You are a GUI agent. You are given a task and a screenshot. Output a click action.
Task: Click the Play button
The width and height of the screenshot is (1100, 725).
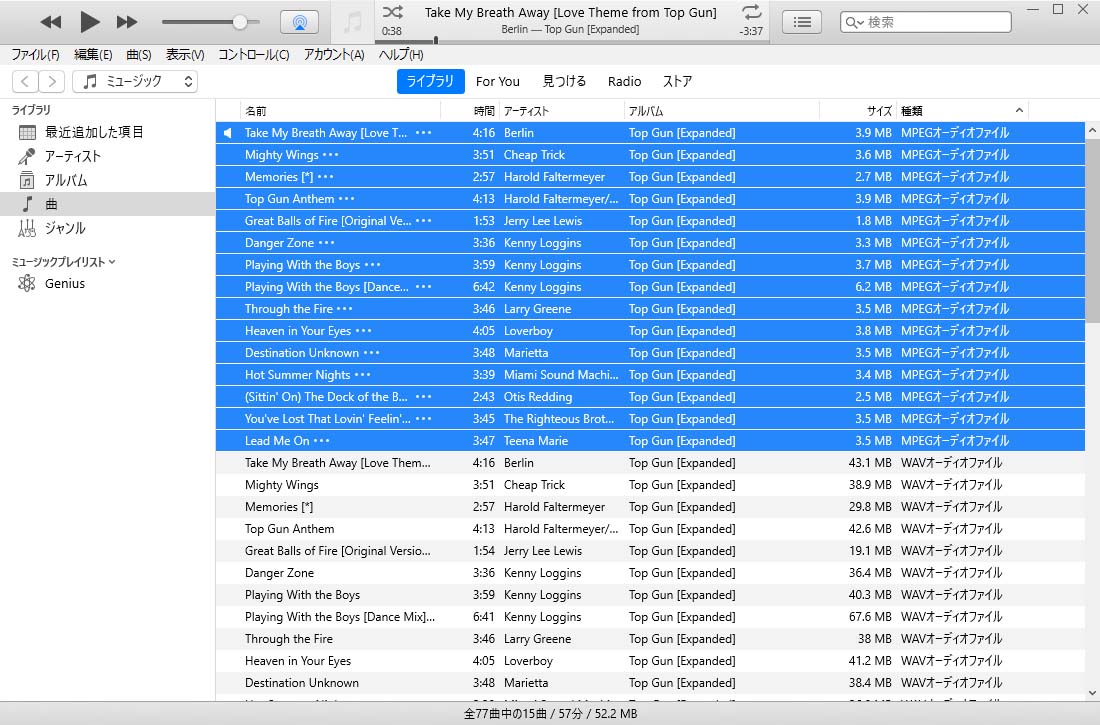(90, 21)
